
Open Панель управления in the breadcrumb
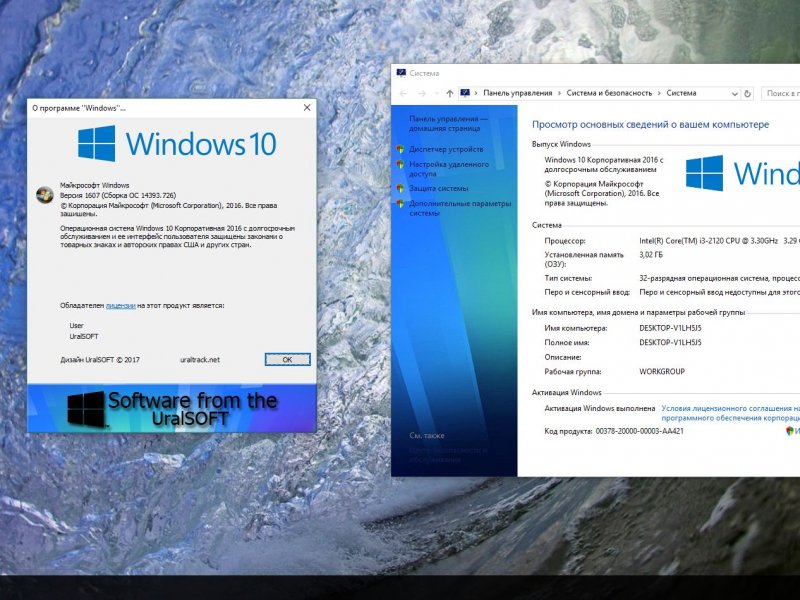point(517,93)
